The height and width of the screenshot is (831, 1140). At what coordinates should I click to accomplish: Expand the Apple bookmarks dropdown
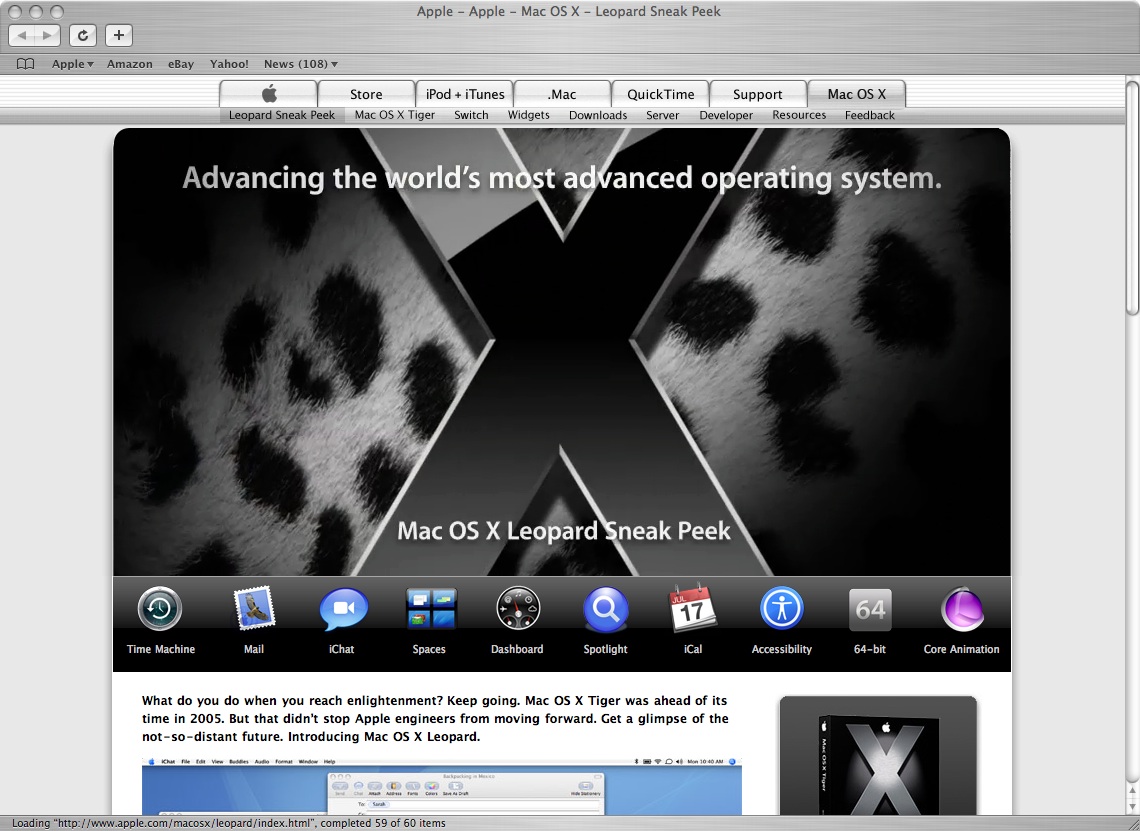pyautogui.click(x=73, y=64)
